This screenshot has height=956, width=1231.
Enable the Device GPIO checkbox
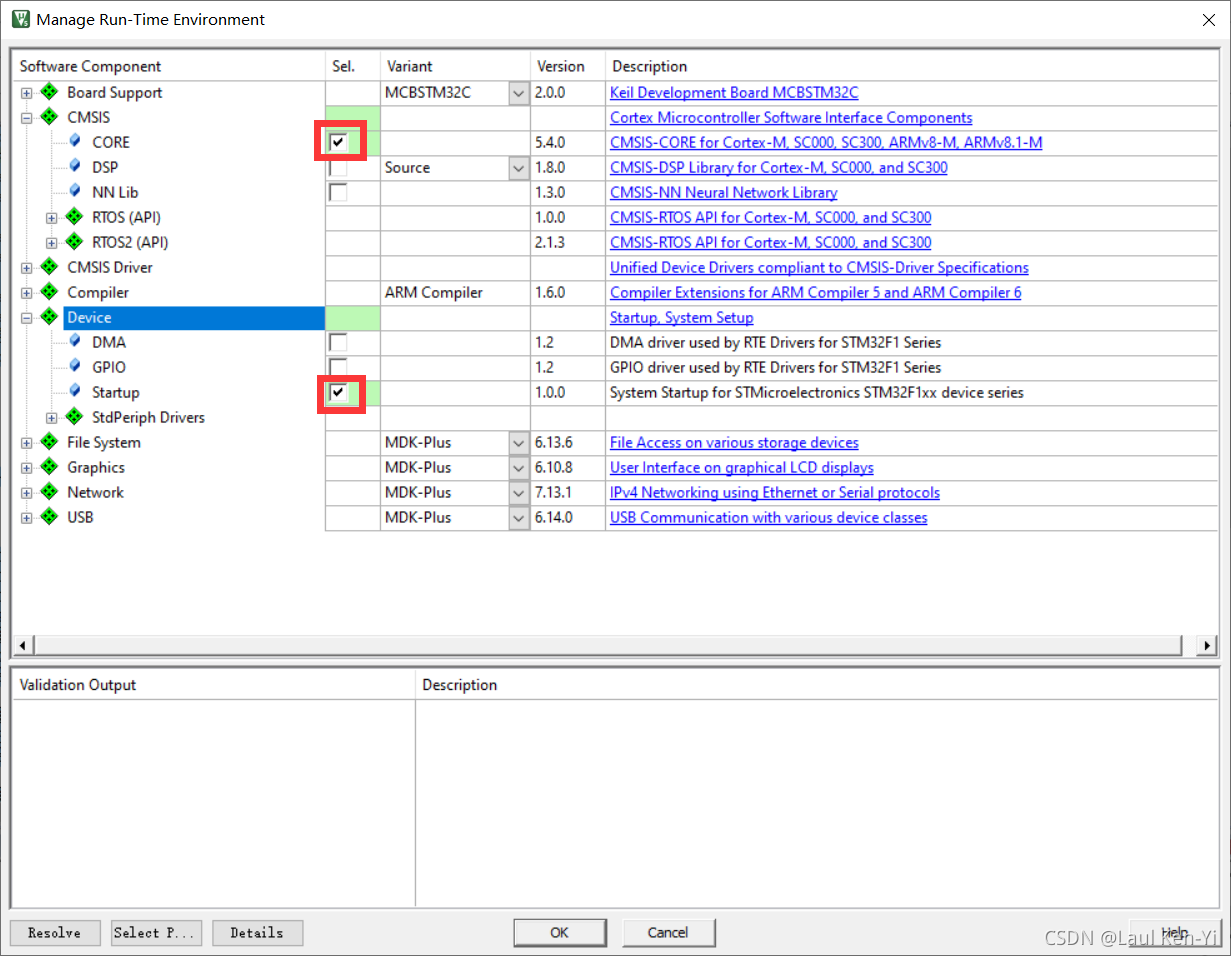(x=339, y=367)
